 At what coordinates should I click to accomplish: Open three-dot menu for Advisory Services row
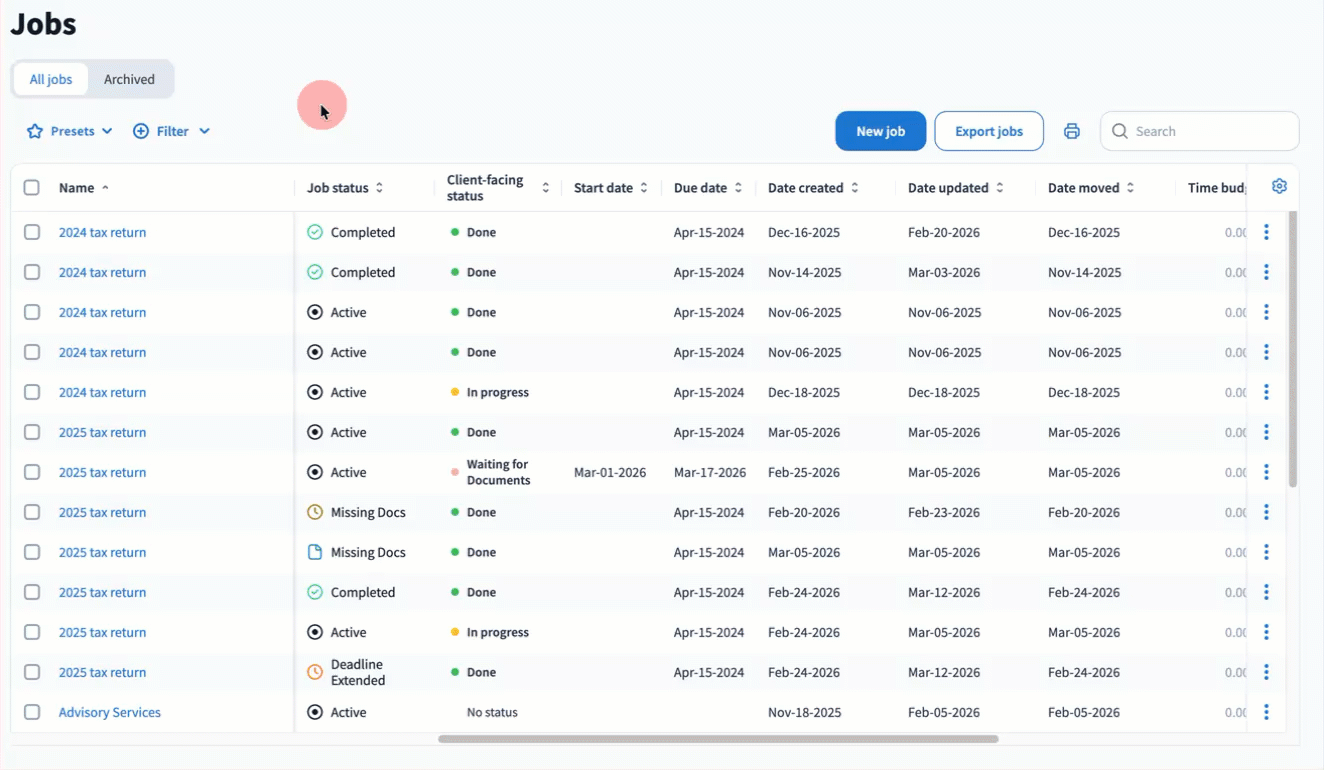pos(1266,712)
